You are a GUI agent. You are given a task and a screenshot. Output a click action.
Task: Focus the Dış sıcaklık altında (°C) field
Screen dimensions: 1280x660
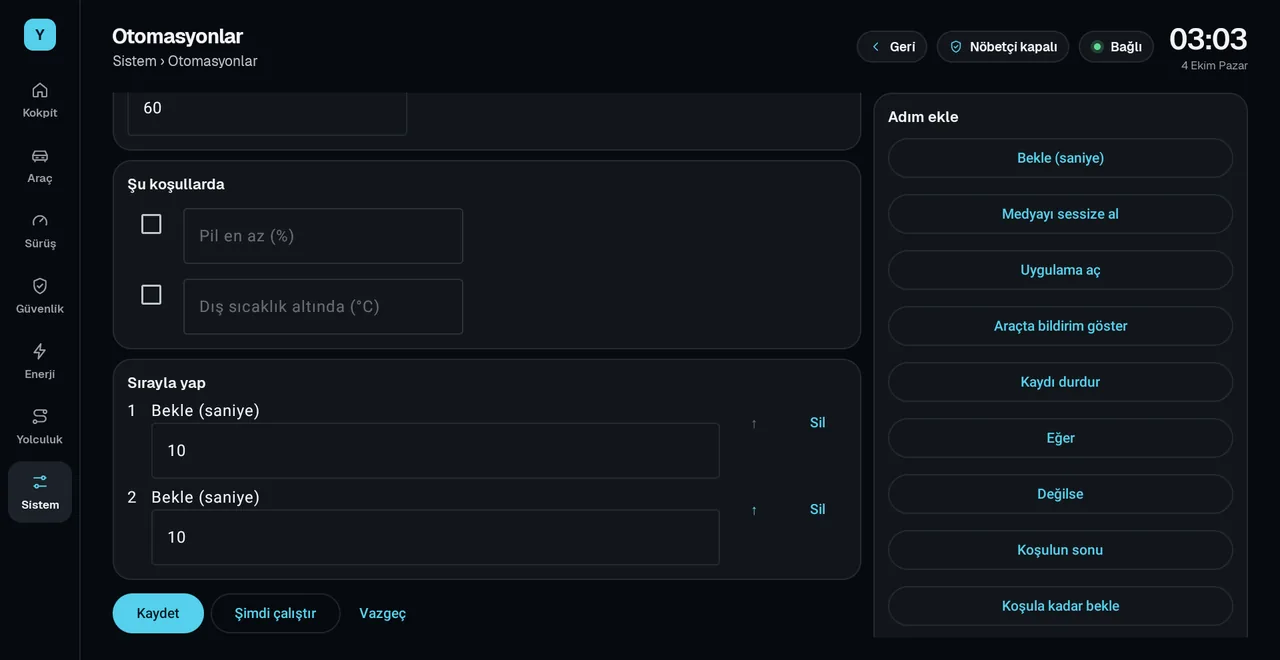pos(323,307)
